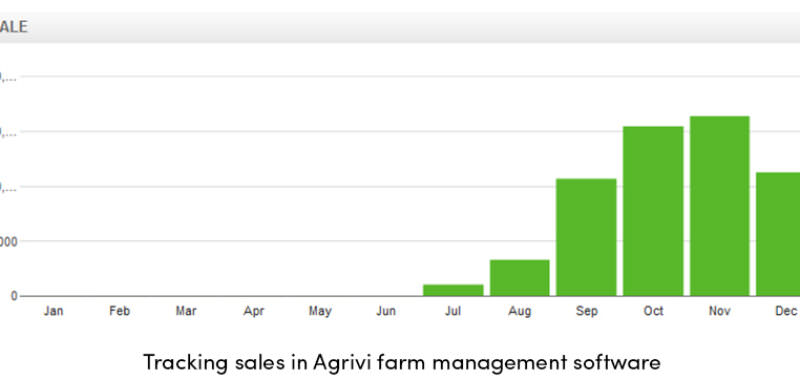Viewport: 800px width, 380px height.
Task: Click the May axis label
Action: (x=320, y=311)
